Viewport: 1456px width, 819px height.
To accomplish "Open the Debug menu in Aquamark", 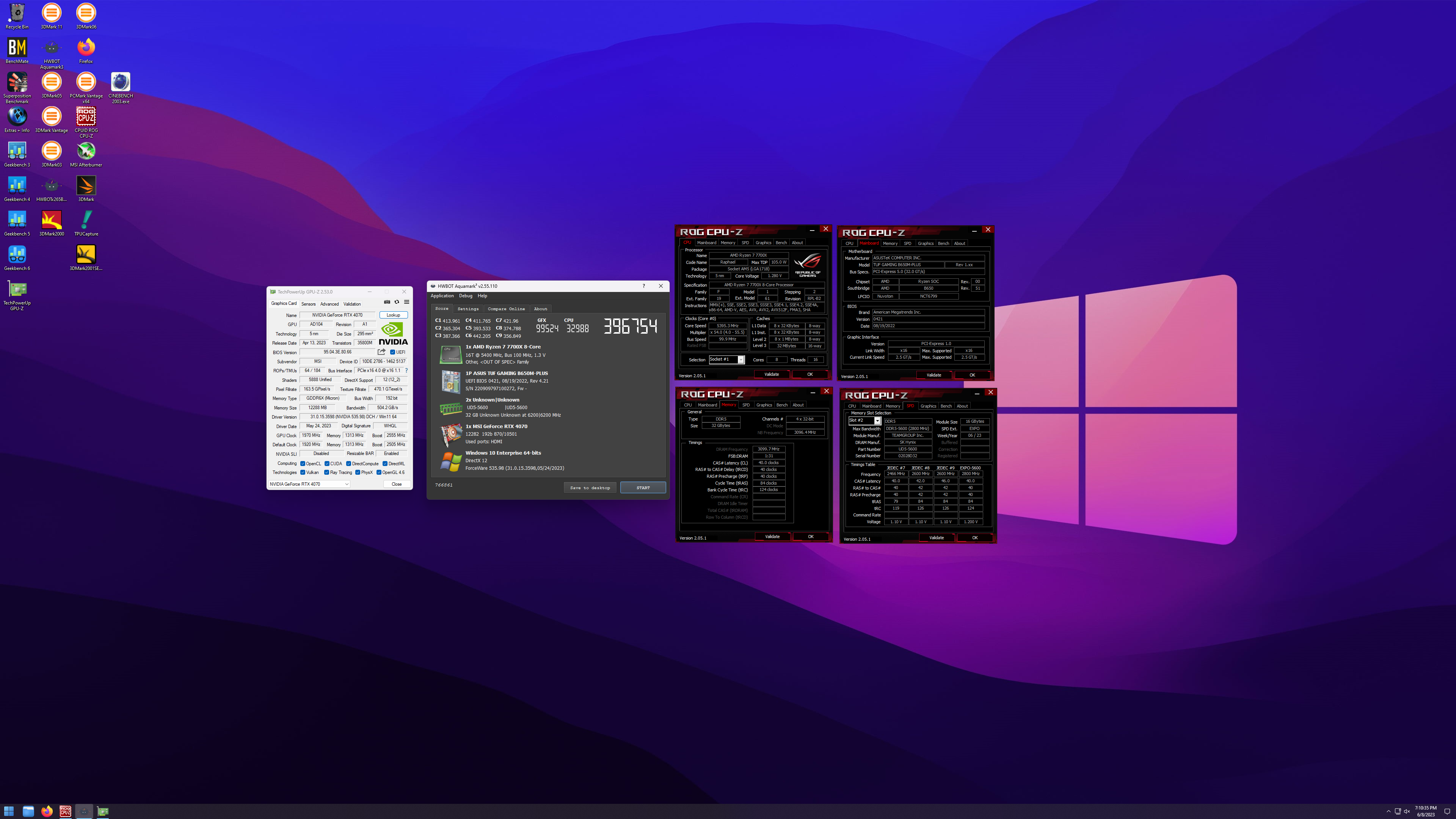I will click(466, 296).
